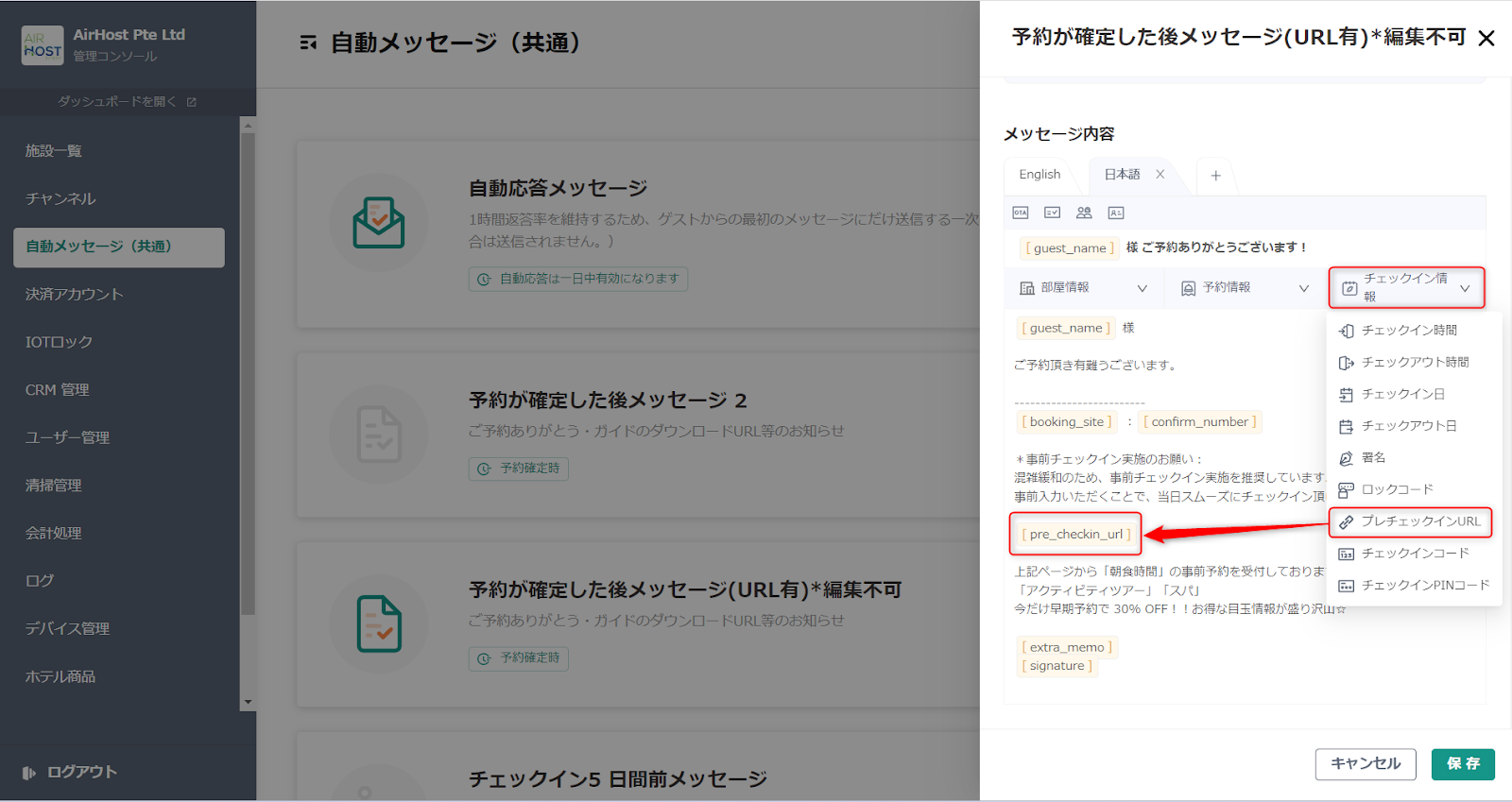Click the キャンセル button
This screenshot has width=1512, height=802.
(x=1366, y=763)
